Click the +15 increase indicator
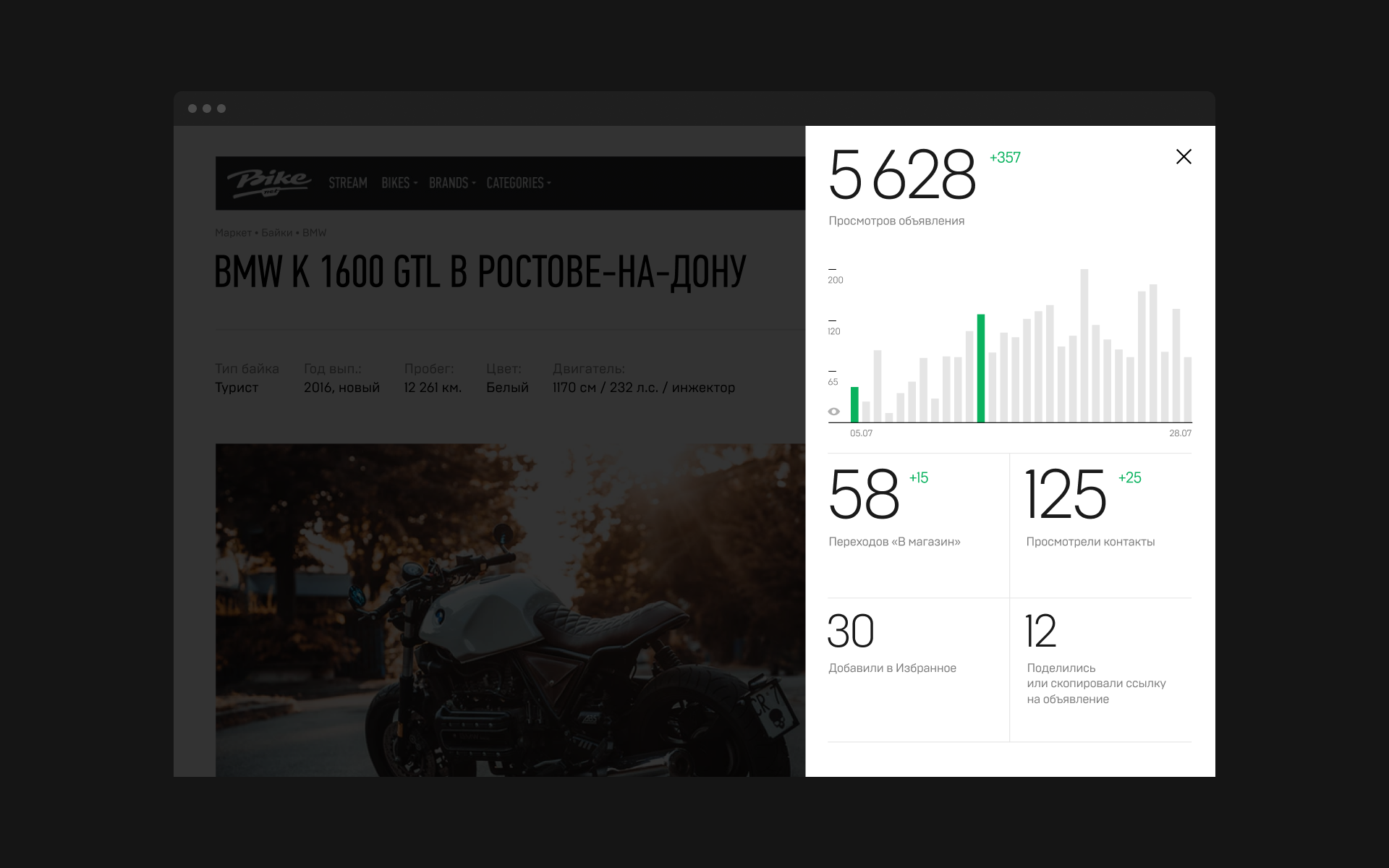Image resolution: width=1389 pixels, height=868 pixels. (919, 478)
